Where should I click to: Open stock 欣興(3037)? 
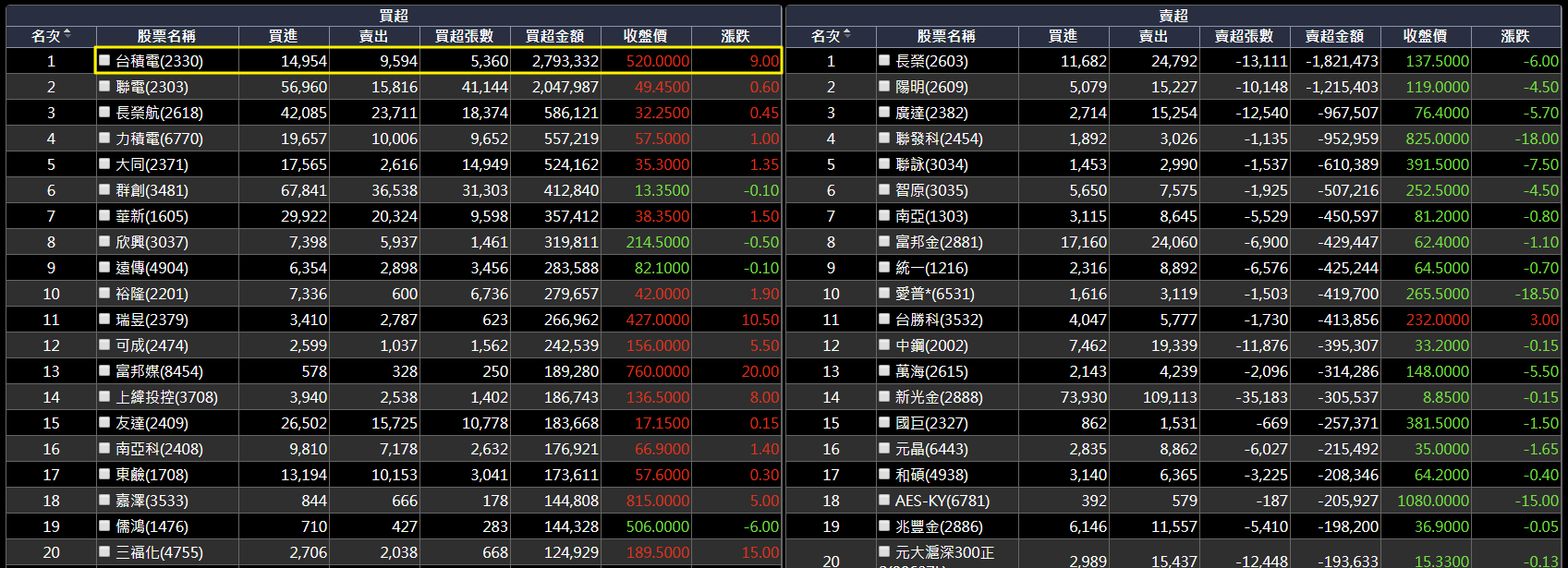(152, 242)
